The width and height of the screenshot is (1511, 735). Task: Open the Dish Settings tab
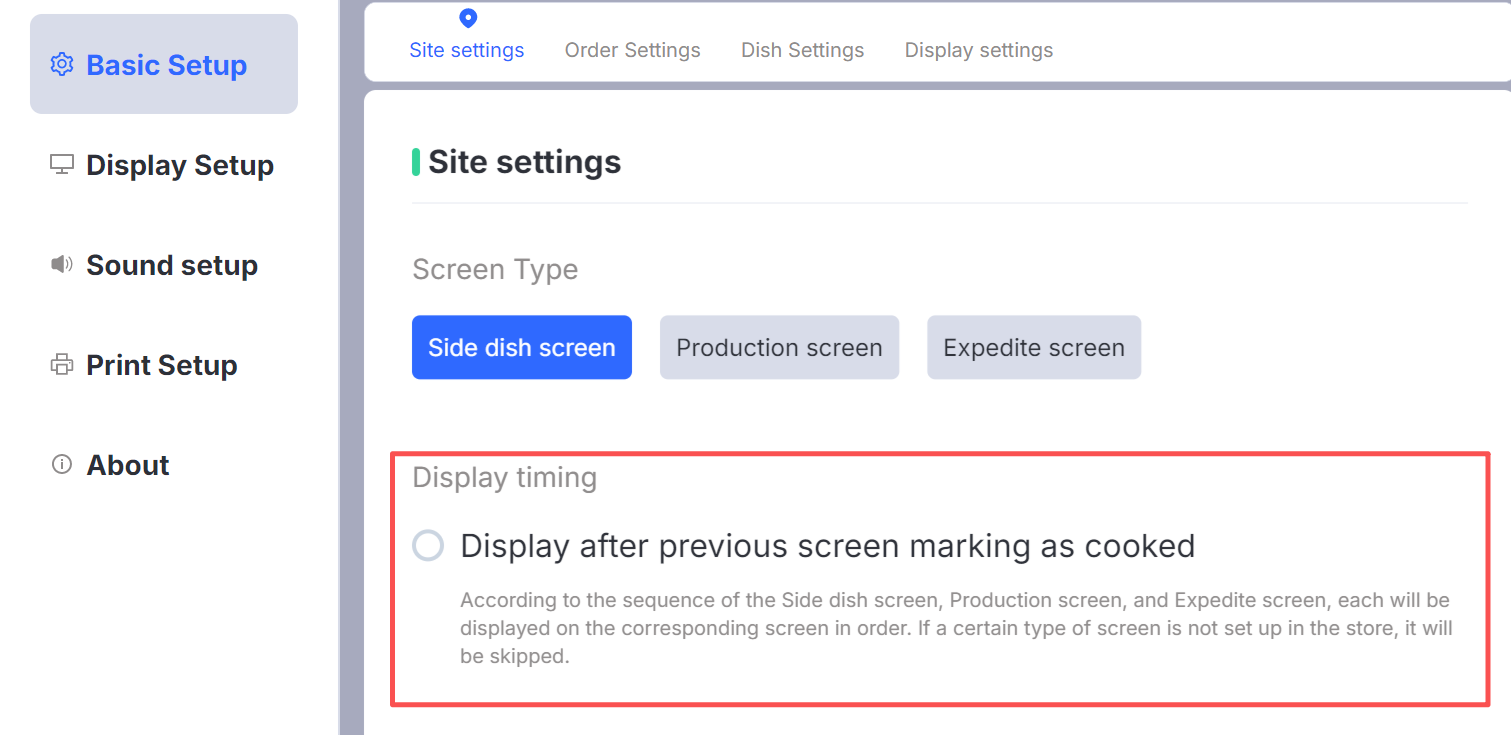tap(802, 50)
